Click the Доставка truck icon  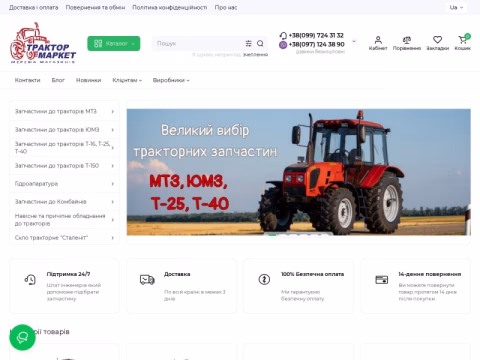coord(147,279)
